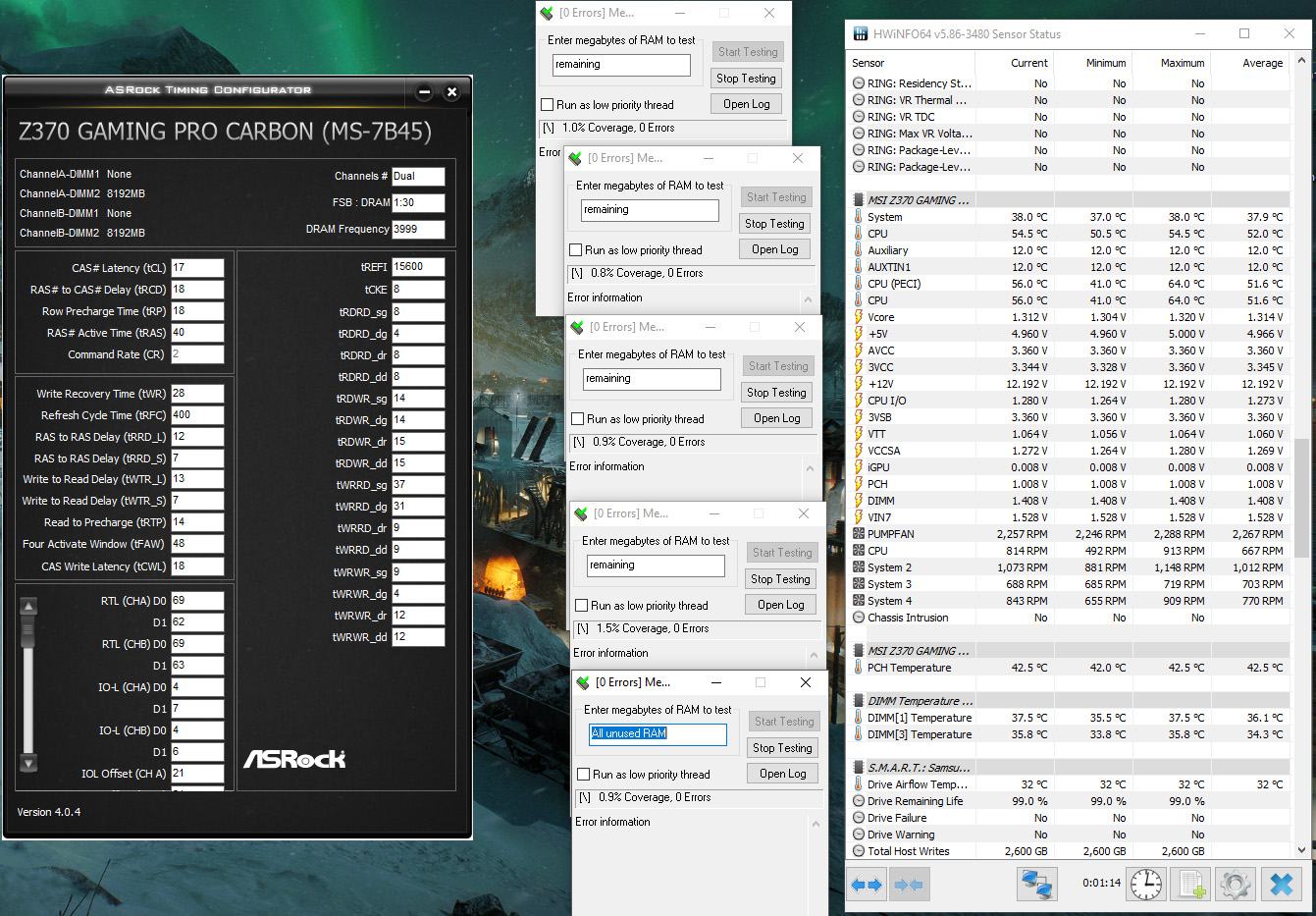The image size is (1316, 916).
Task: Click the tREFI value field showing 15600
Action: pos(418,267)
